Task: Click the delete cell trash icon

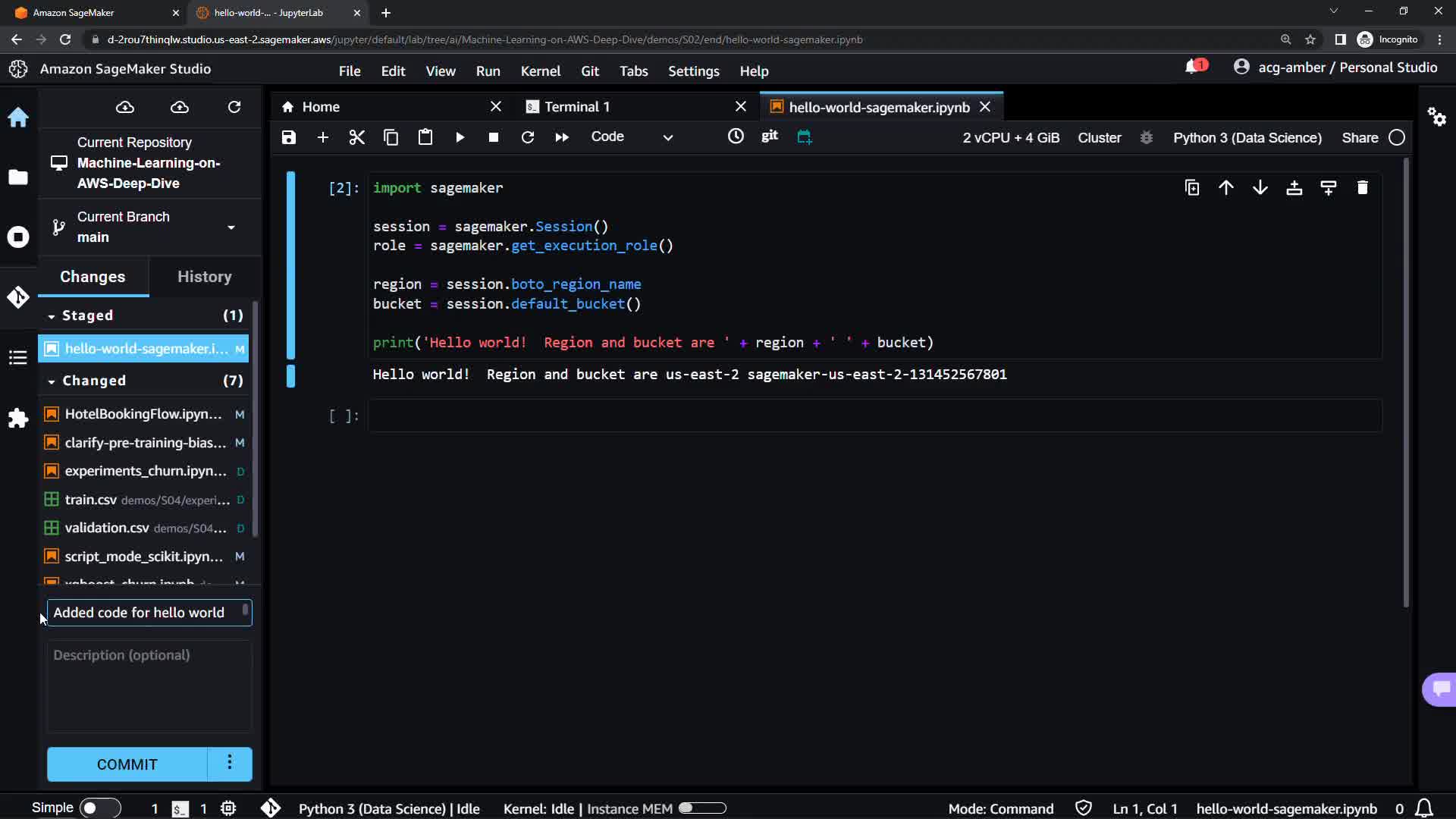Action: [1362, 188]
